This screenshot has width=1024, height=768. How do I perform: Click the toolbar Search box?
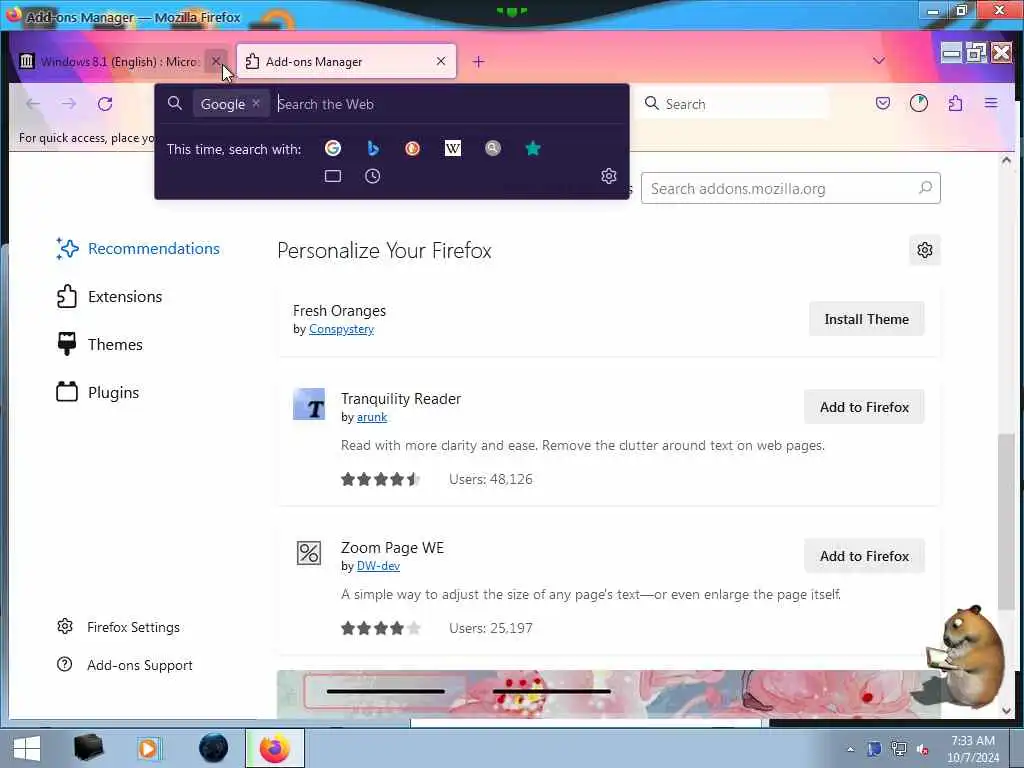(x=733, y=104)
